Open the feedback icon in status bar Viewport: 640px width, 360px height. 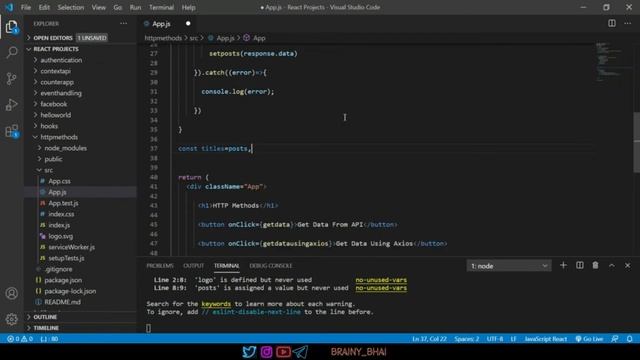click(615, 339)
